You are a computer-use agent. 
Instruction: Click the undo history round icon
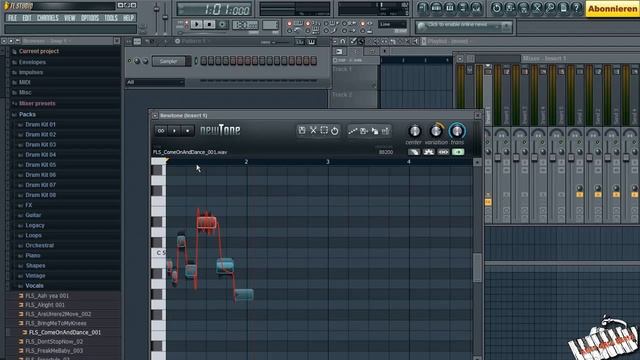click(496, 8)
